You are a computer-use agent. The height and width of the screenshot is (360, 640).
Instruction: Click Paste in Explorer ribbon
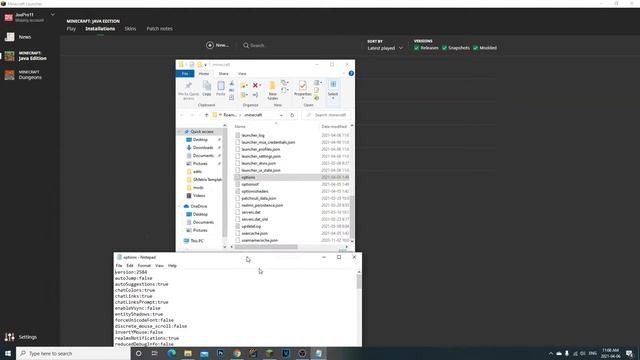pos(221,89)
